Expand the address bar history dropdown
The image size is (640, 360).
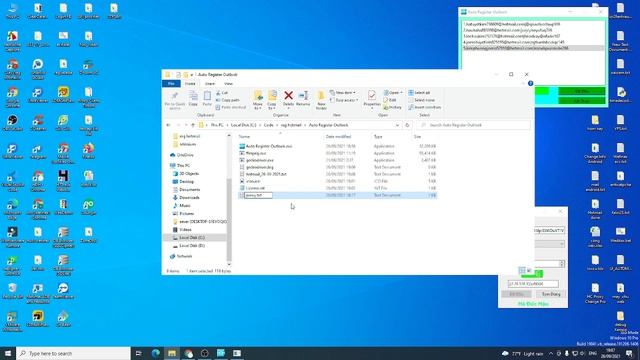point(397,125)
